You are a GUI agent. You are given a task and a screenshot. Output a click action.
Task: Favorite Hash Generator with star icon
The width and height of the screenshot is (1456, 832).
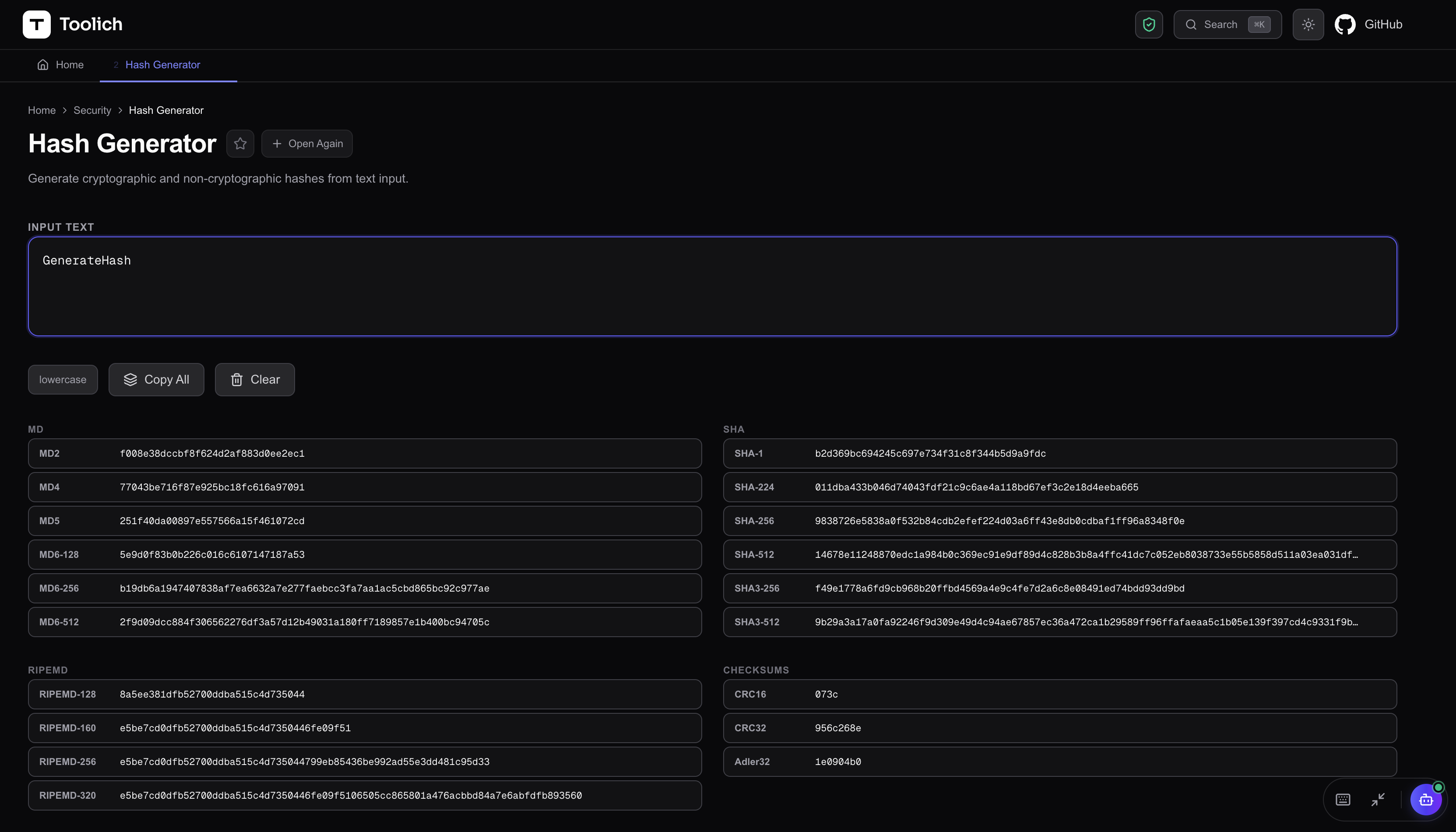(240, 144)
